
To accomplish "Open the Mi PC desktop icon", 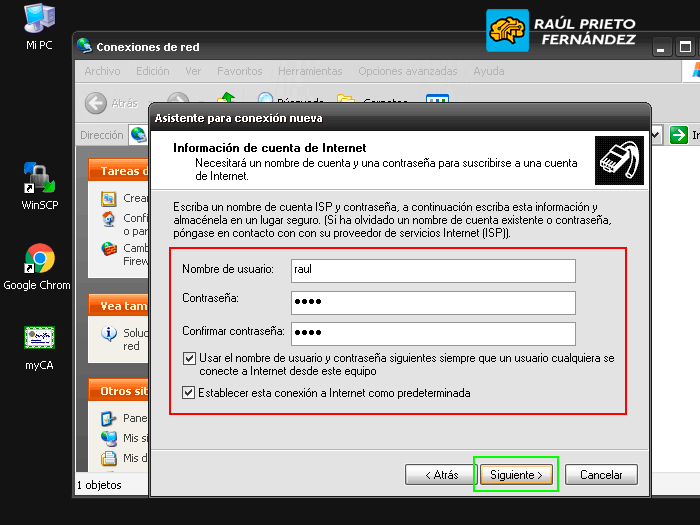I will (x=39, y=20).
